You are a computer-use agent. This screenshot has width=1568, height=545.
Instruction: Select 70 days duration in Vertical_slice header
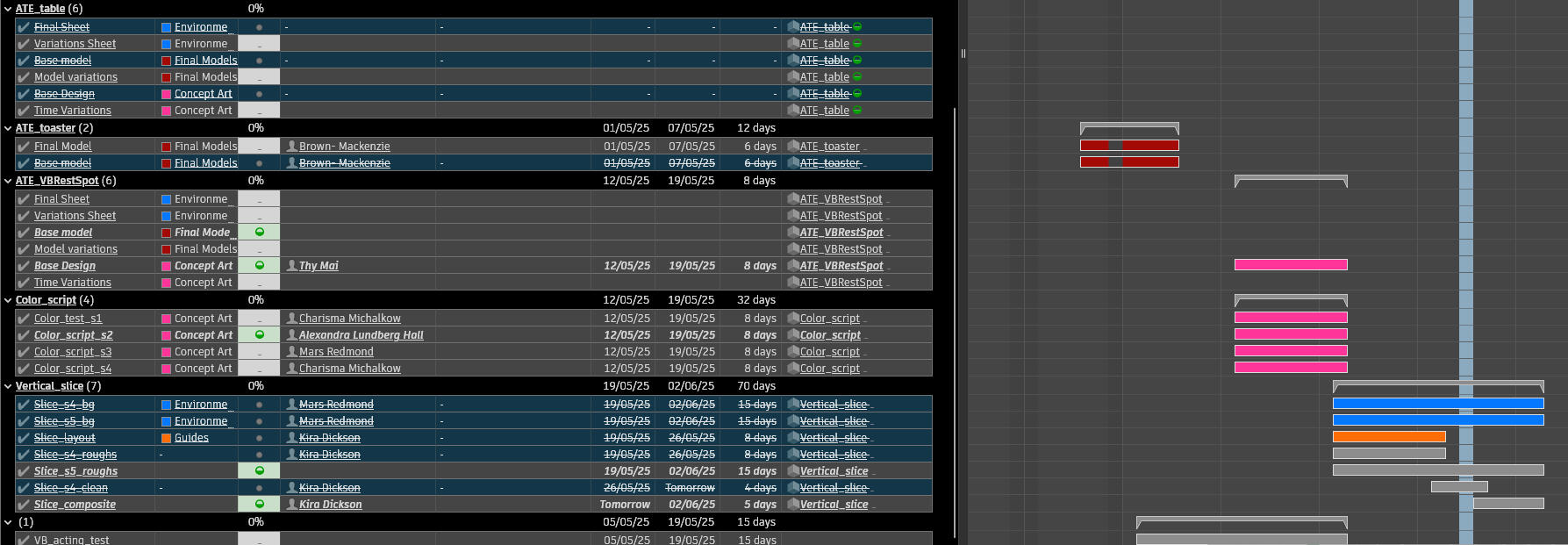[756, 386]
